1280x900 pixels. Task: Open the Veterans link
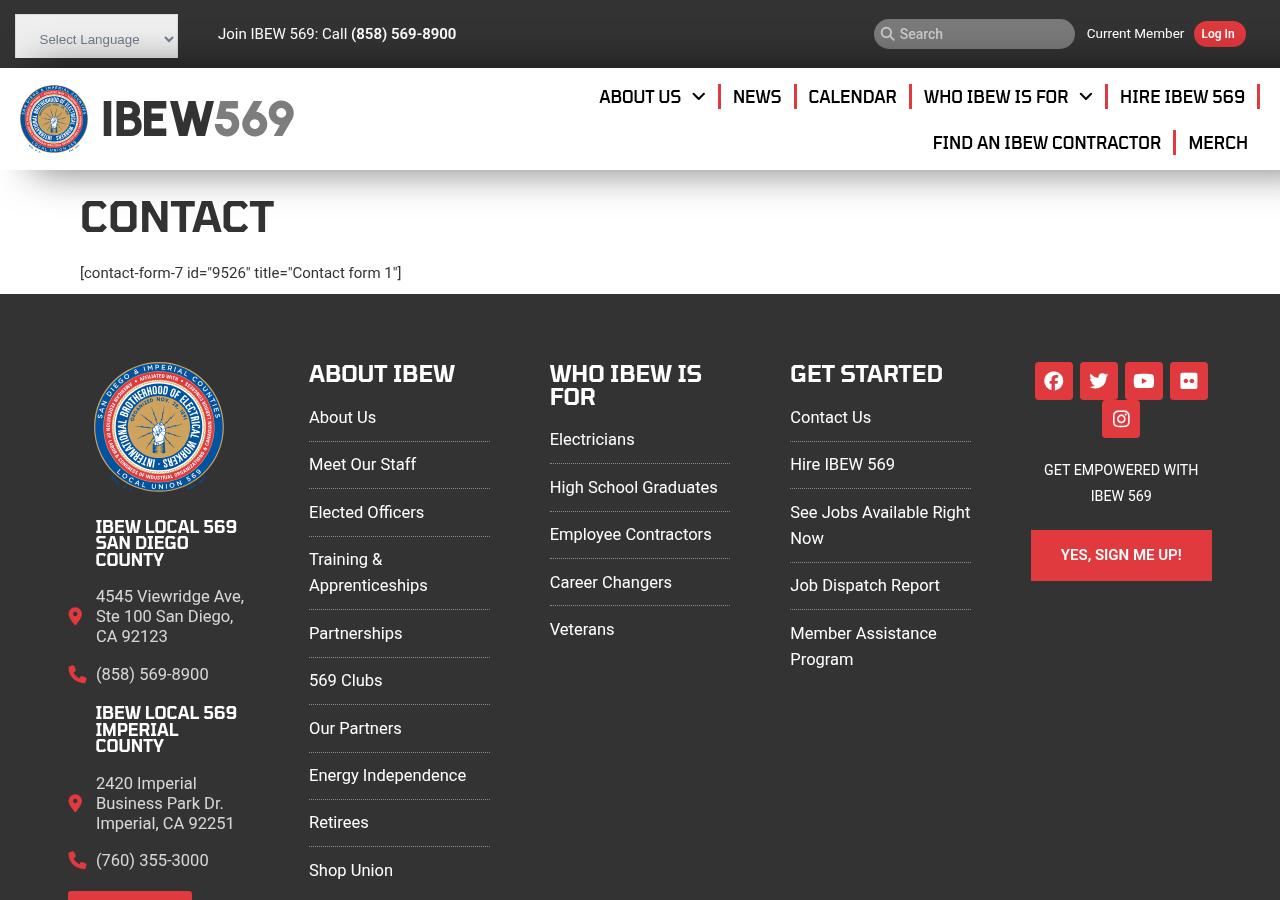[582, 630]
